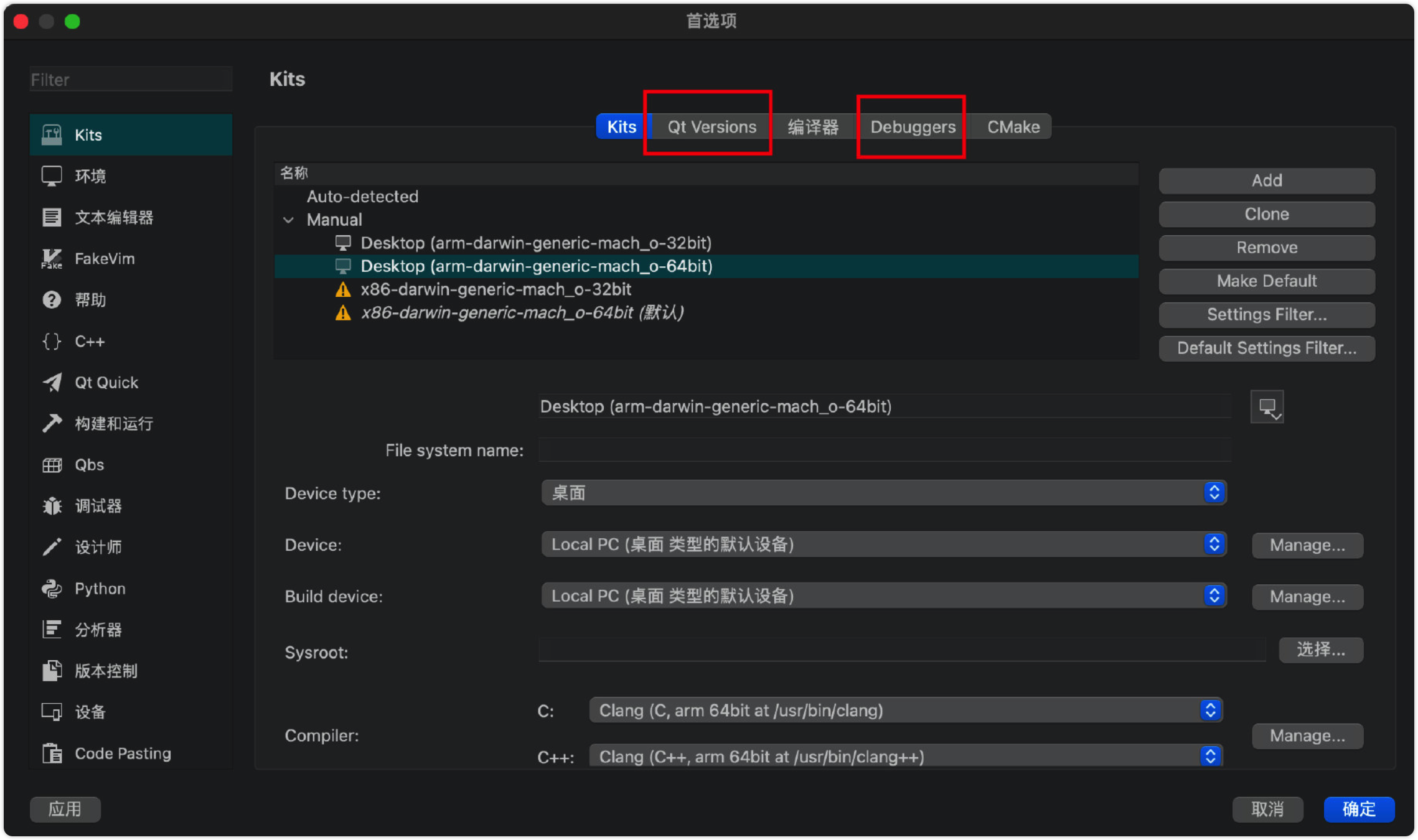Collapse the Manual tree group

[289, 220]
